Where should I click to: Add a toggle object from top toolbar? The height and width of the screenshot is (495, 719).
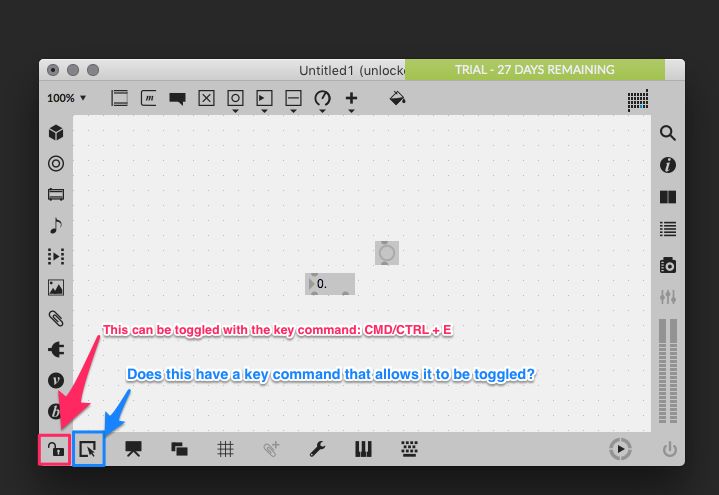[206, 98]
